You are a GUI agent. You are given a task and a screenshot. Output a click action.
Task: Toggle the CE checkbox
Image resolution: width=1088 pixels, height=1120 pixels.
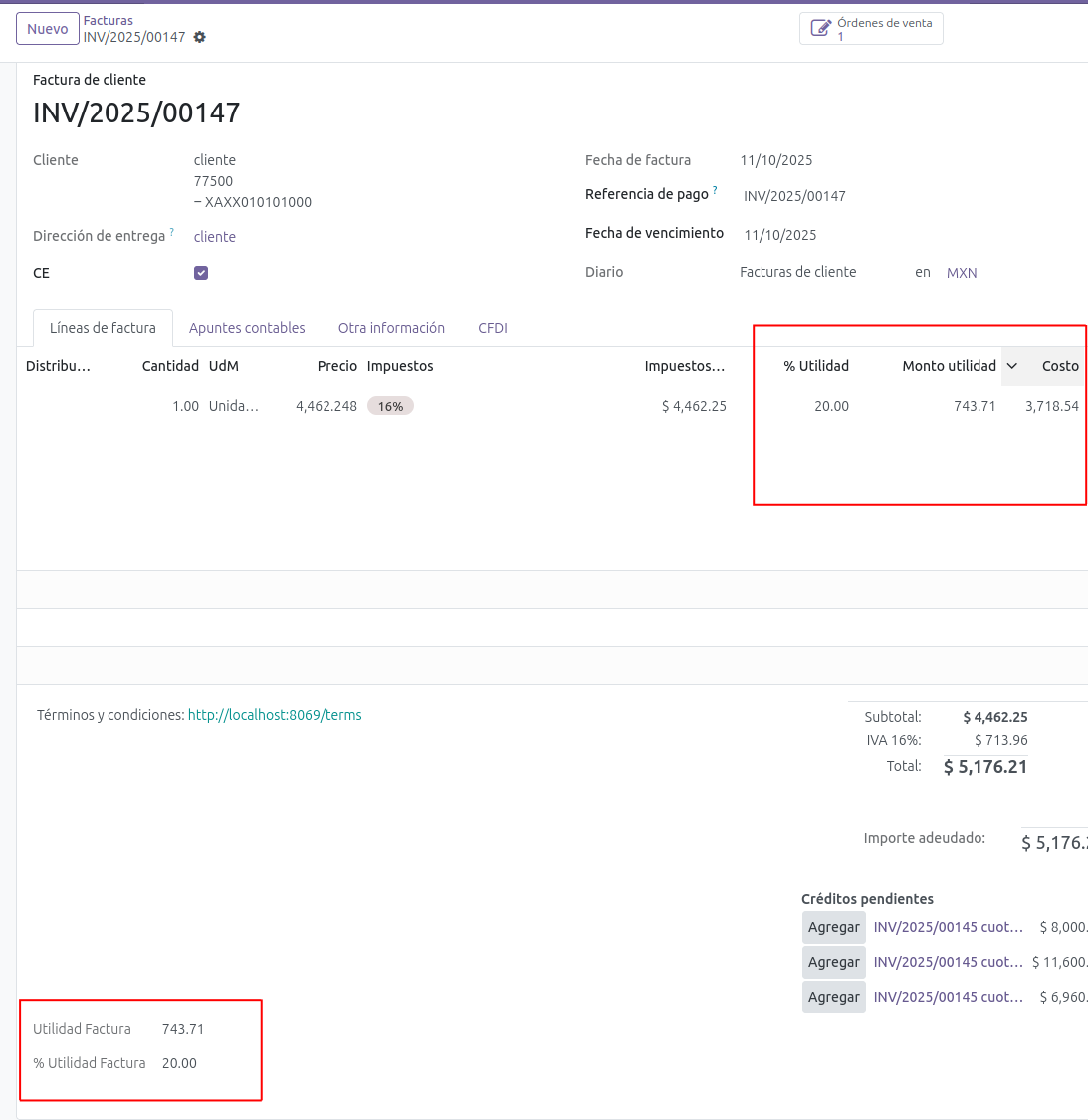coord(201,273)
